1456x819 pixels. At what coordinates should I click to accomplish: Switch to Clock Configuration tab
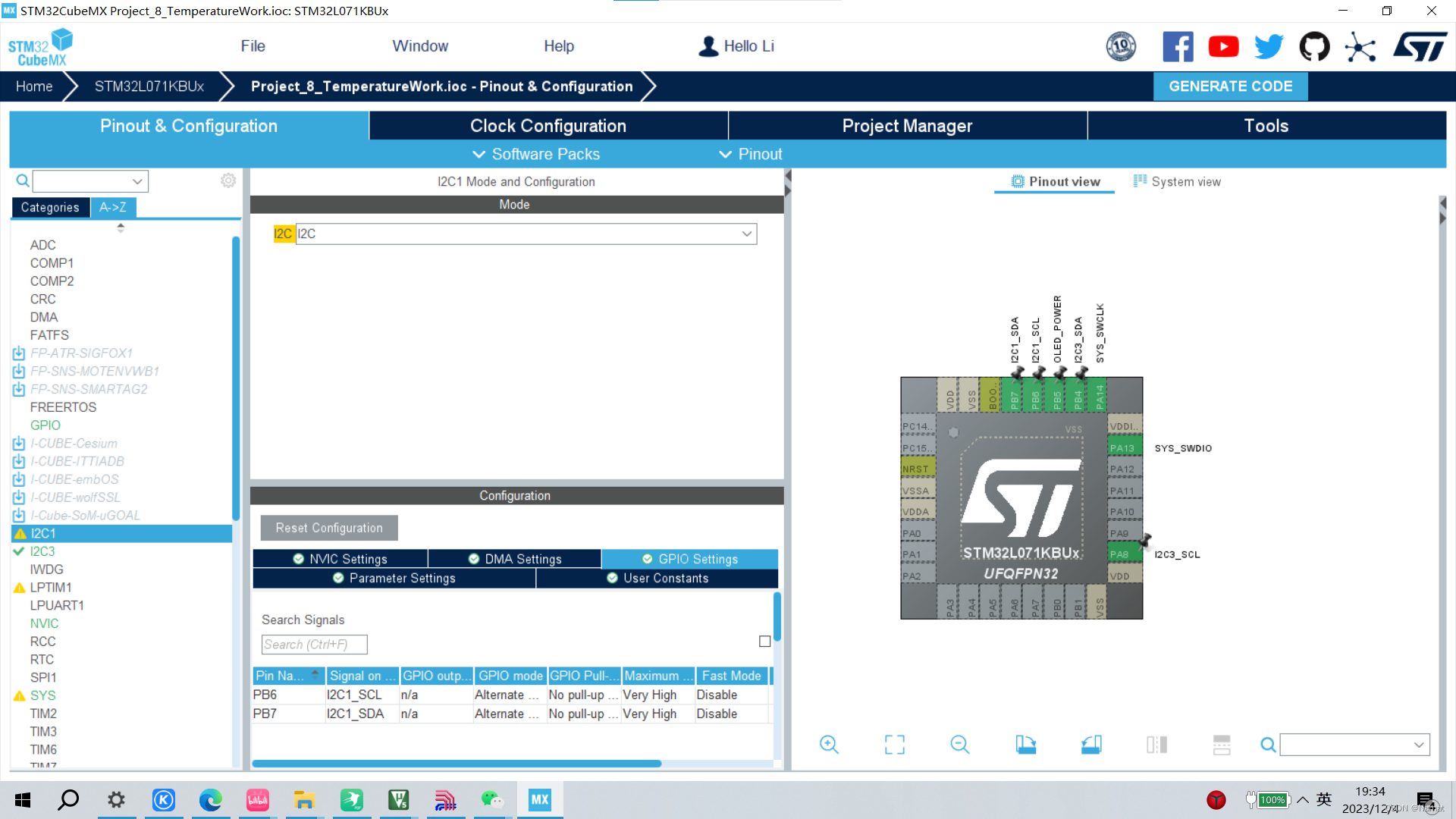pyautogui.click(x=548, y=126)
